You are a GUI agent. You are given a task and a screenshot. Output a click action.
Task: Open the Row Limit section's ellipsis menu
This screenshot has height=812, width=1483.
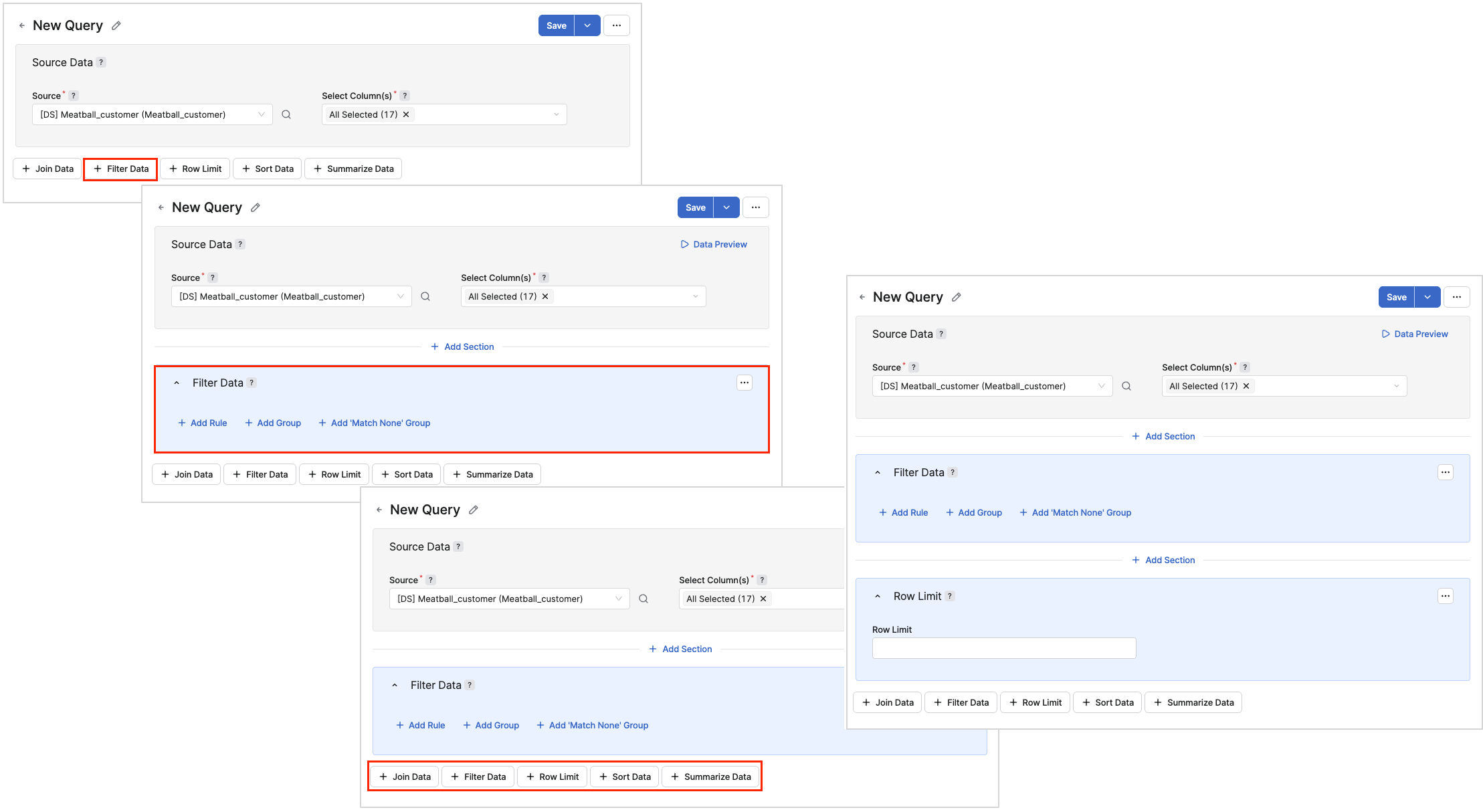1445,596
